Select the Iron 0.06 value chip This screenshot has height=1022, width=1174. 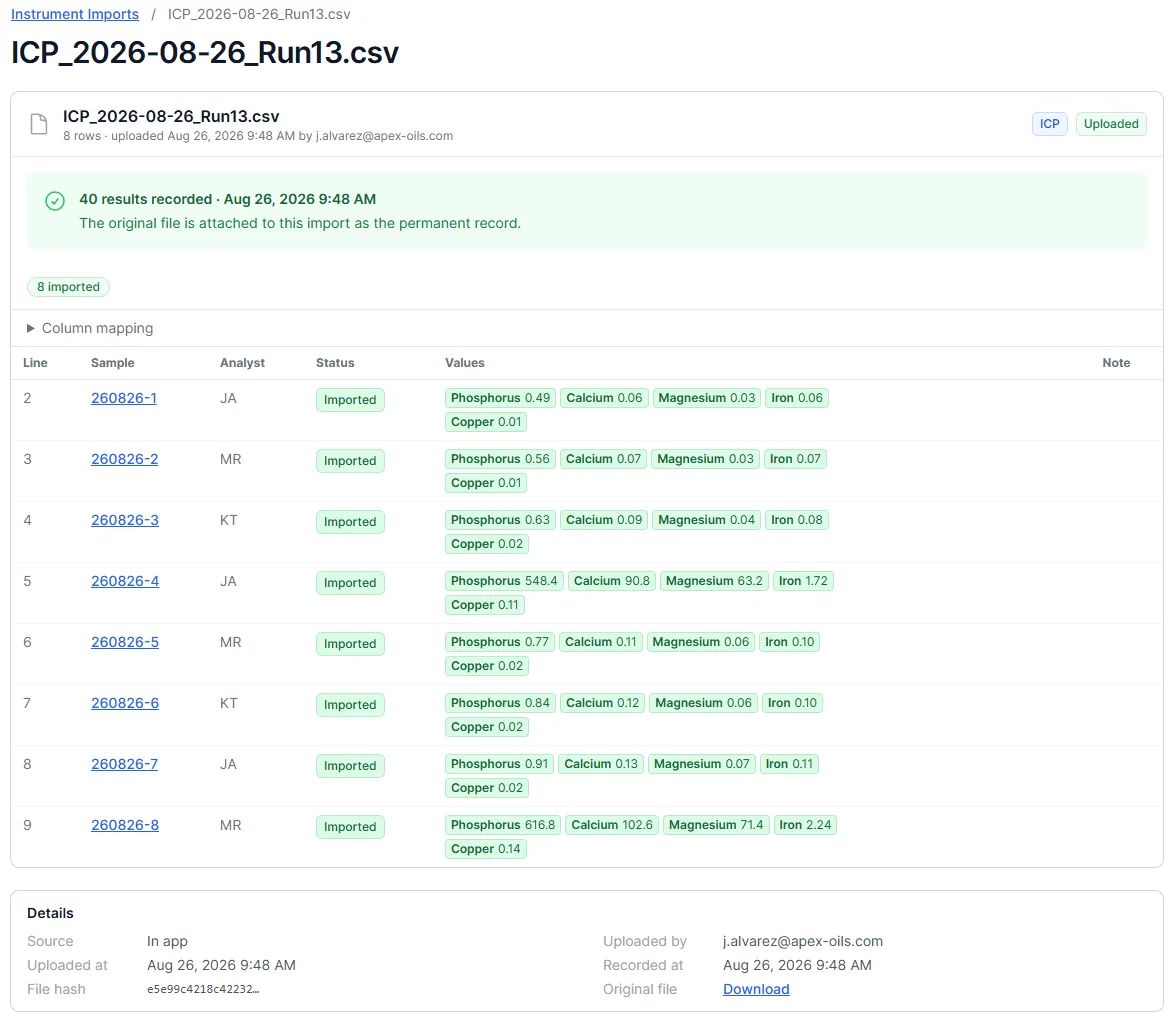click(x=797, y=398)
